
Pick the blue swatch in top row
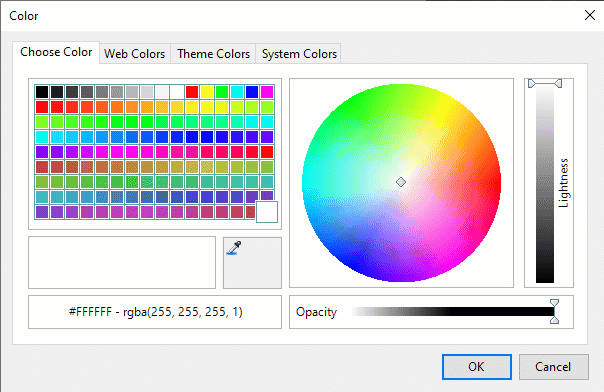pyautogui.click(x=252, y=92)
